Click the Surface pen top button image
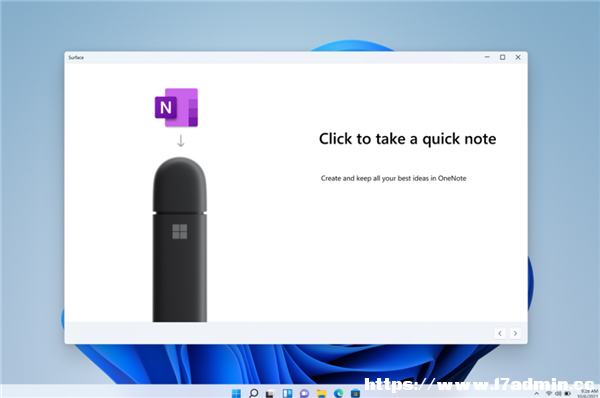Viewport: 600px width, 398px height. [180, 184]
